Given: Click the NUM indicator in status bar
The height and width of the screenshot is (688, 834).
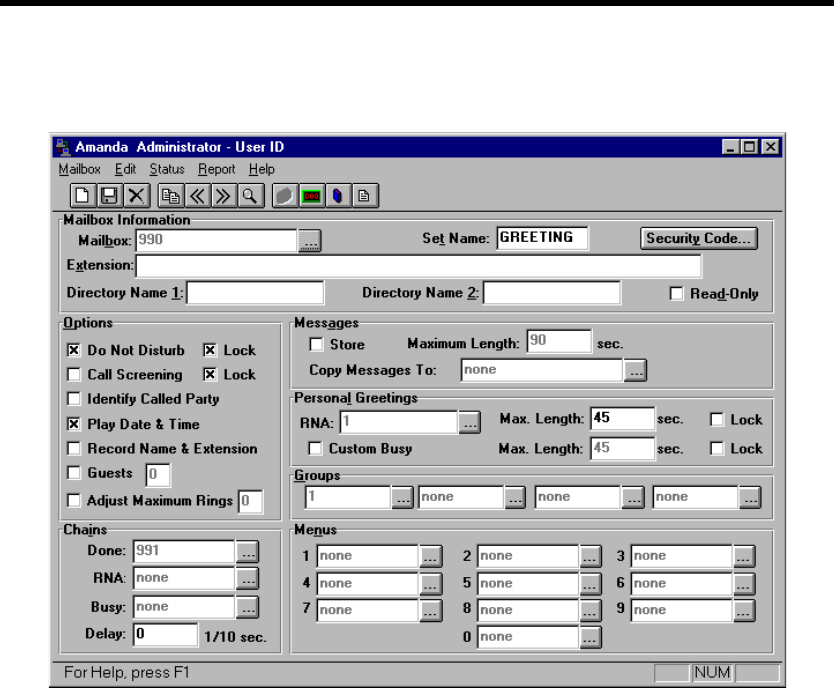Looking at the screenshot, I should 712,673.
